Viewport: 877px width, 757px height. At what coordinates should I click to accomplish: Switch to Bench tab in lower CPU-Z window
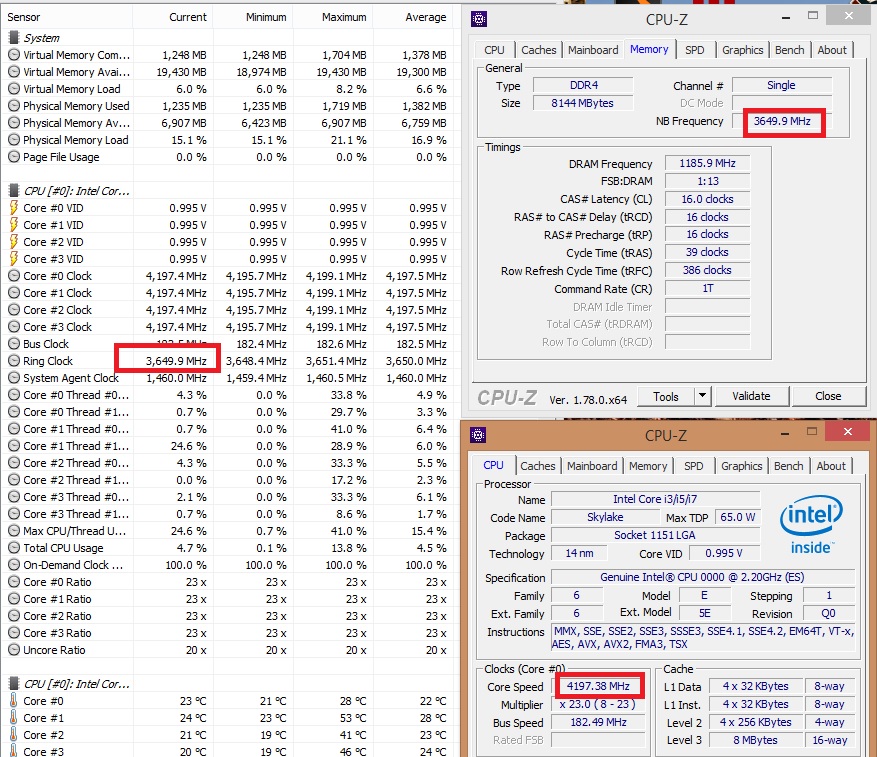[x=788, y=466]
